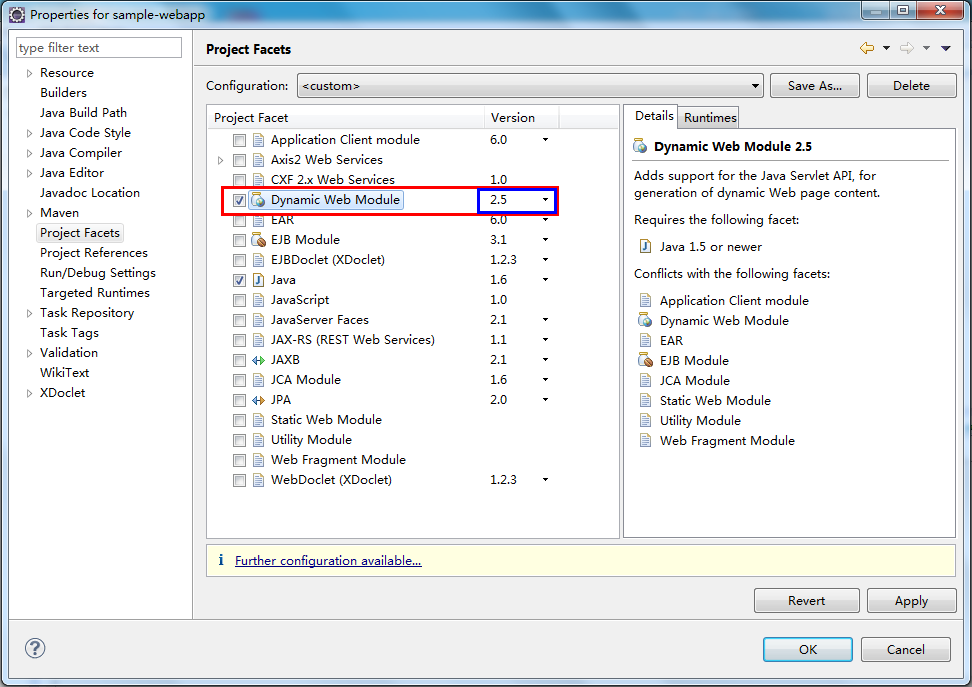Click OK to confirm properties

click(808, 649)
